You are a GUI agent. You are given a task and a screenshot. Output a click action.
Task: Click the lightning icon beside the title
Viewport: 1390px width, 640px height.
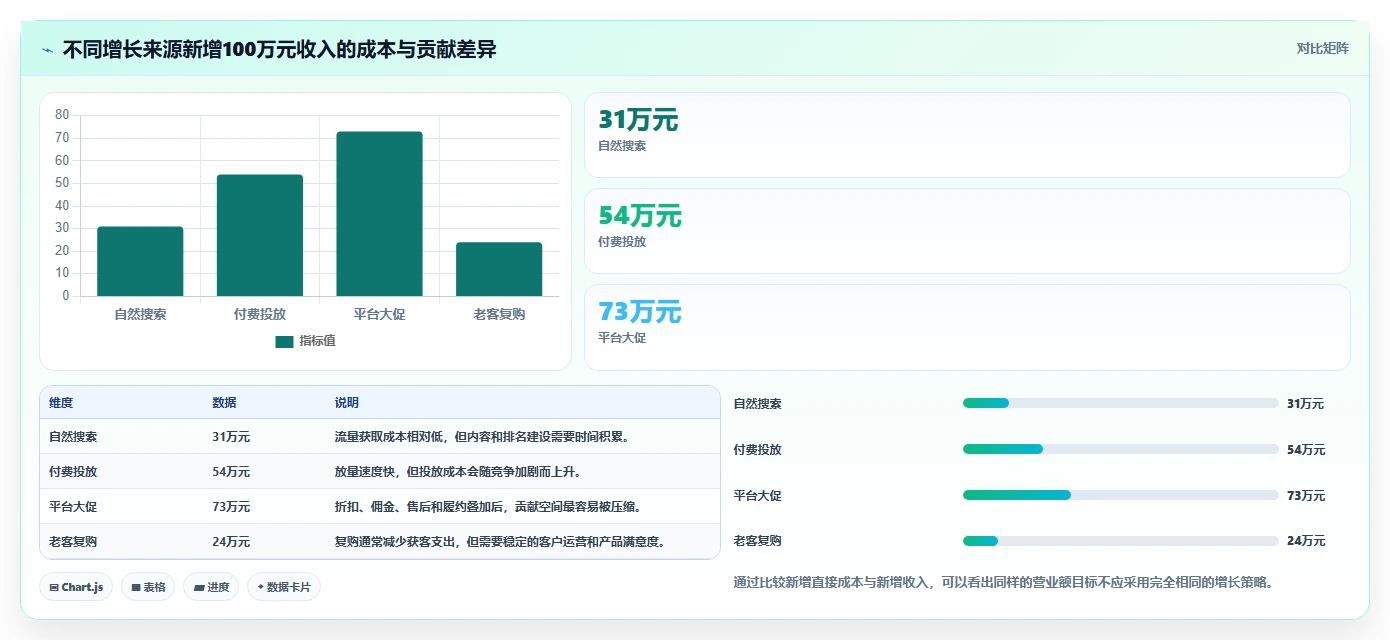coord(48,50)
